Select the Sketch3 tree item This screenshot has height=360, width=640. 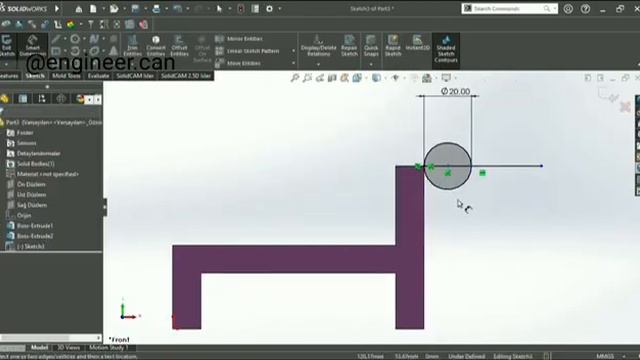(x=25, y=246)
